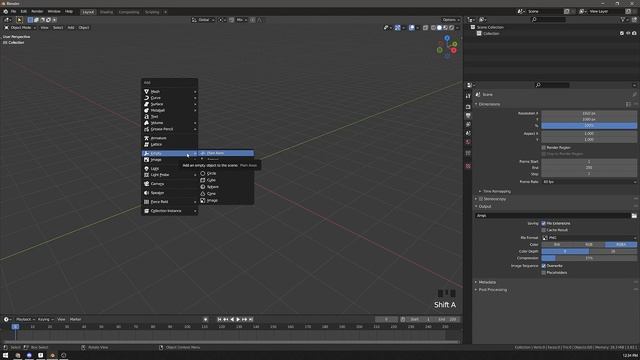Open the viewport Object menu
The height and width of the screenshot is (360, 640).
point(84,28)
